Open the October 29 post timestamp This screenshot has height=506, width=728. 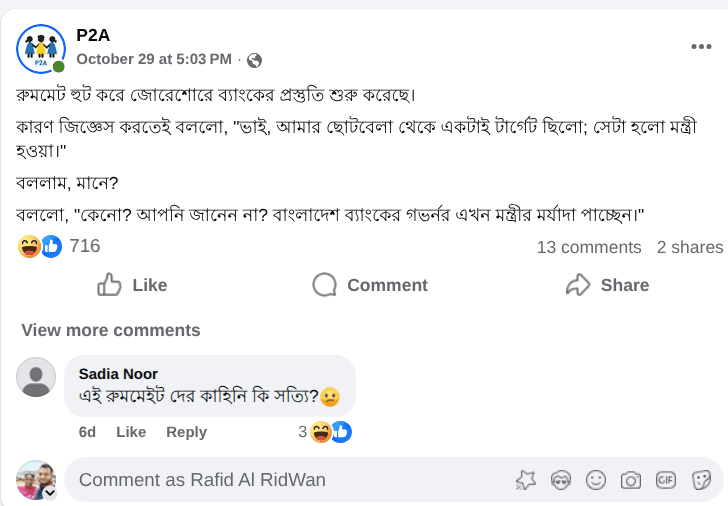154,59
